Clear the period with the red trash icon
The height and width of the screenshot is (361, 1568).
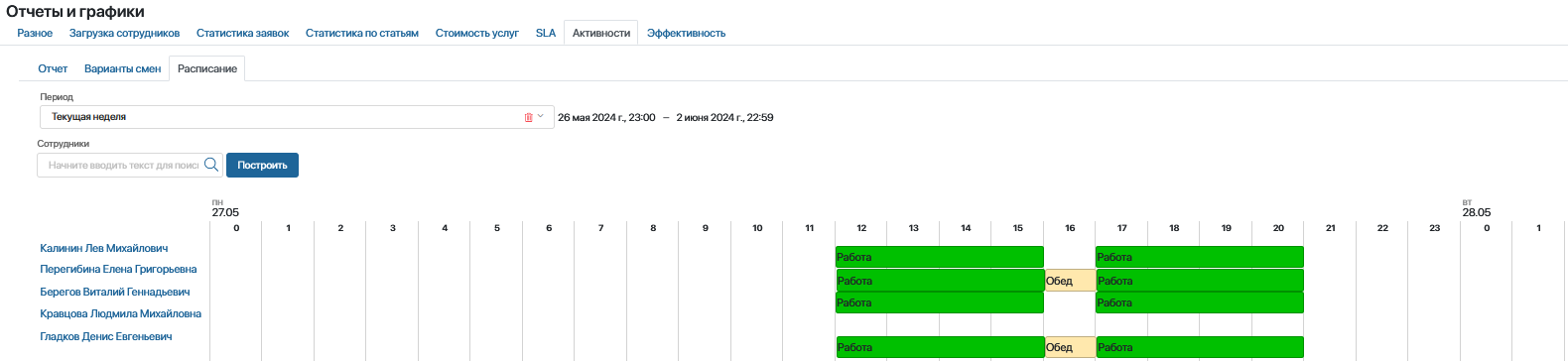point(528,117)
